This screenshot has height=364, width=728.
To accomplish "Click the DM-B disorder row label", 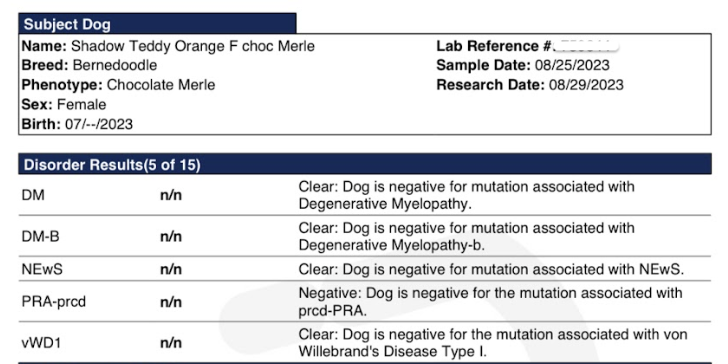I will 40,237.
